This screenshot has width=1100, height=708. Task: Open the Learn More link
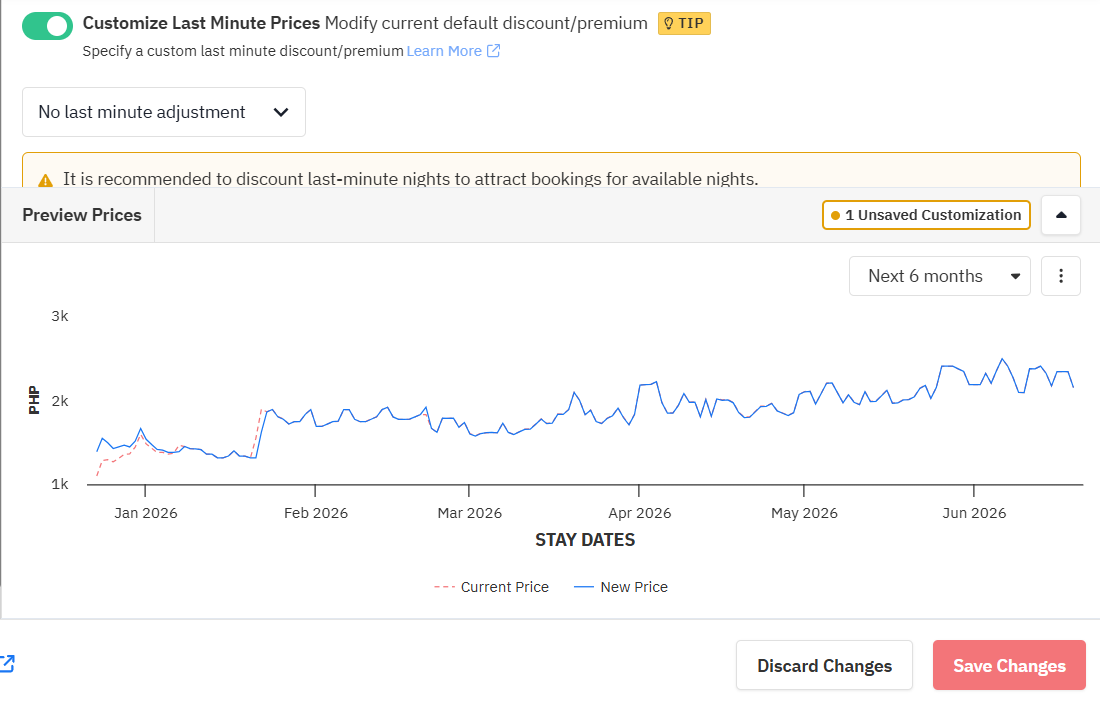[444, 51]
